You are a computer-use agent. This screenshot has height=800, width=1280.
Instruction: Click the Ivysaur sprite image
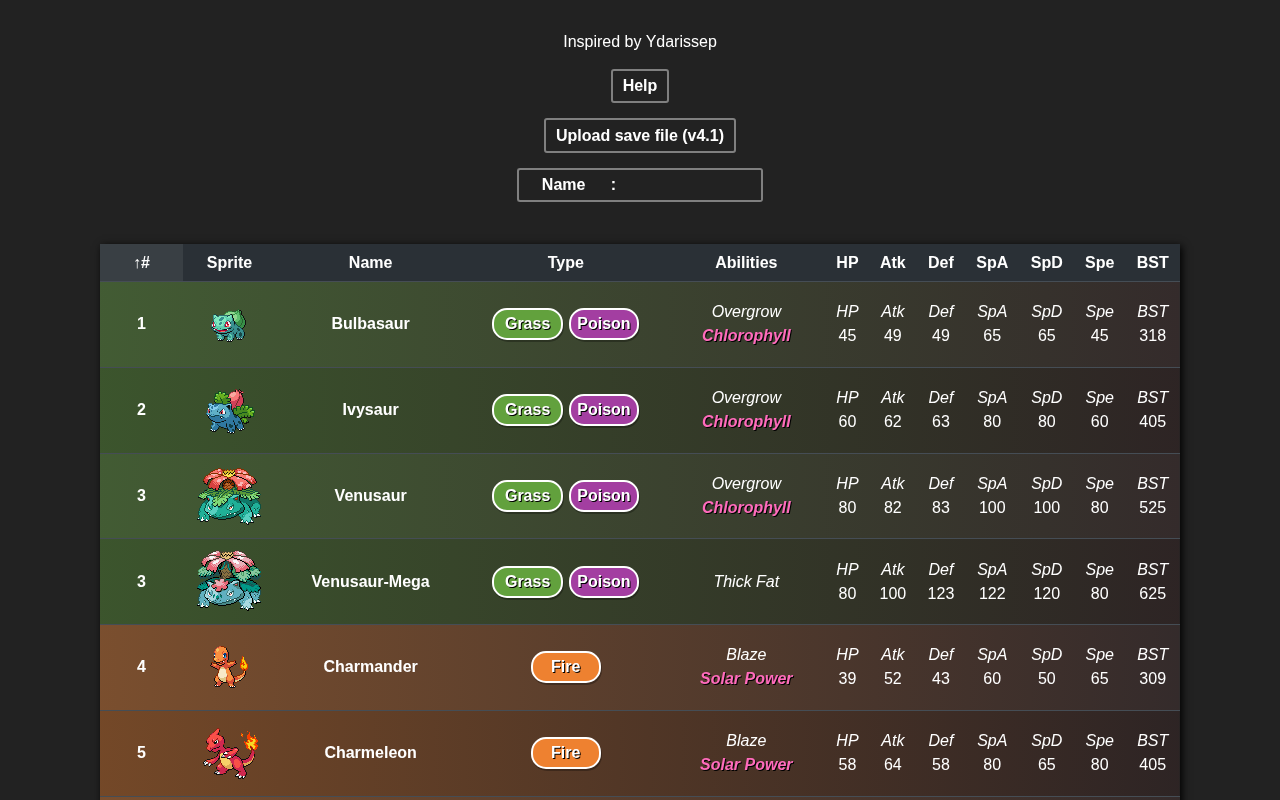pyautogui.click(x=229, y=410)
